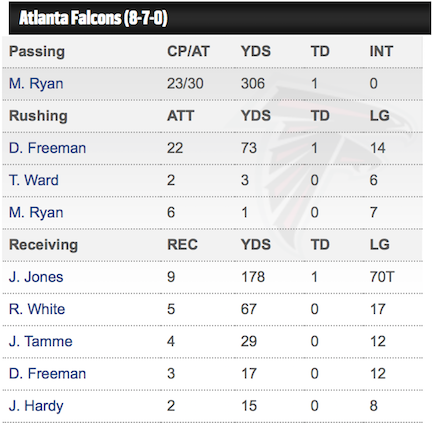Click the Rushing section heading

(38, 116)
